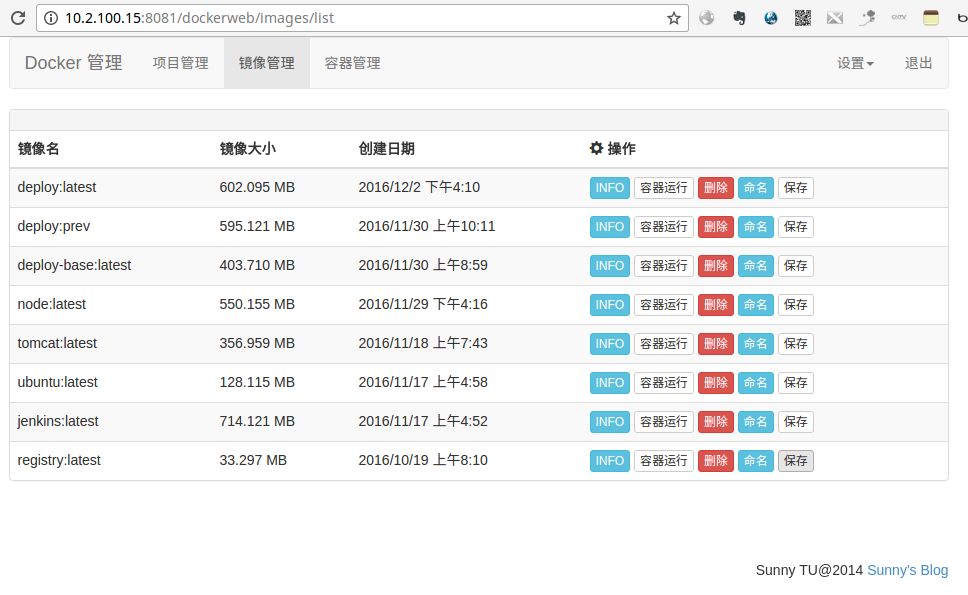968x595 pixels.
Task: Run container from ubuntu:latest image
Action: click(664, 383)
